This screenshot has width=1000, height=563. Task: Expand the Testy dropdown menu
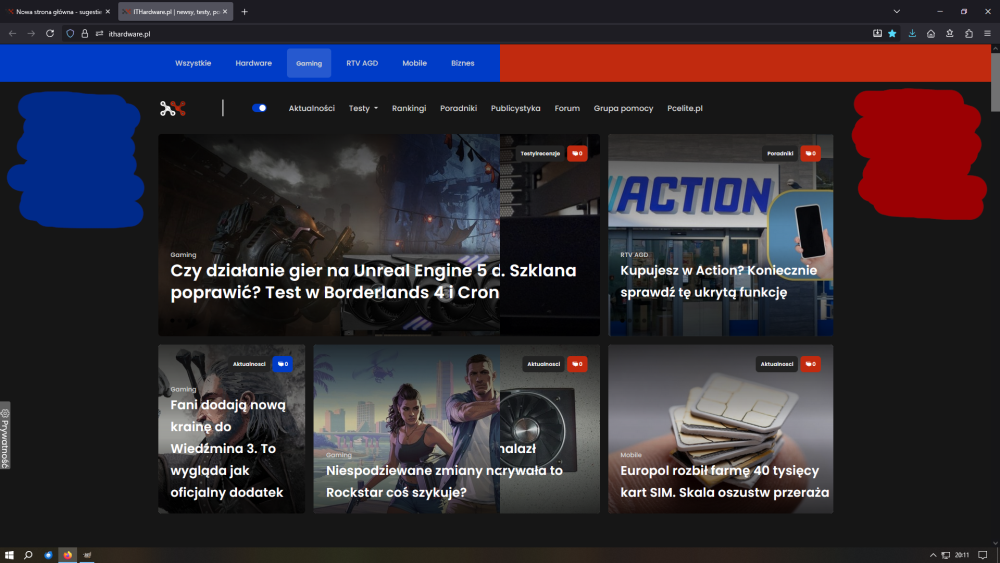click(363, 108)
